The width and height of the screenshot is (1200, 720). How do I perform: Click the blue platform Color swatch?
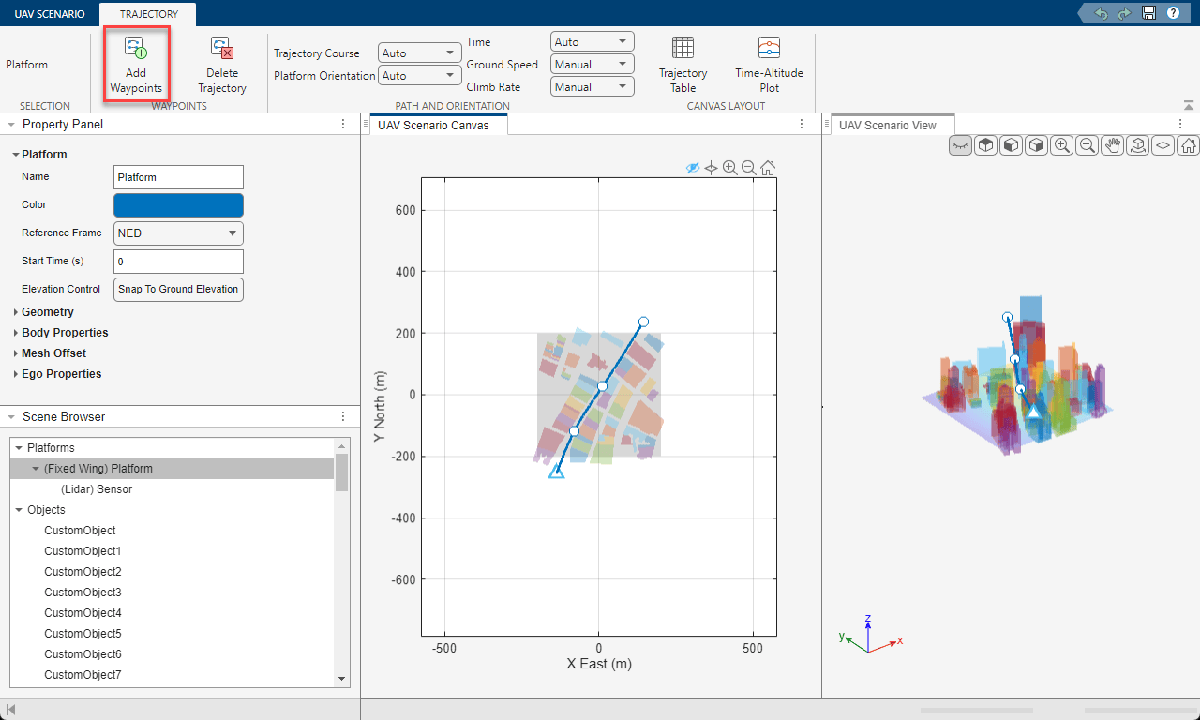(179, 205)
